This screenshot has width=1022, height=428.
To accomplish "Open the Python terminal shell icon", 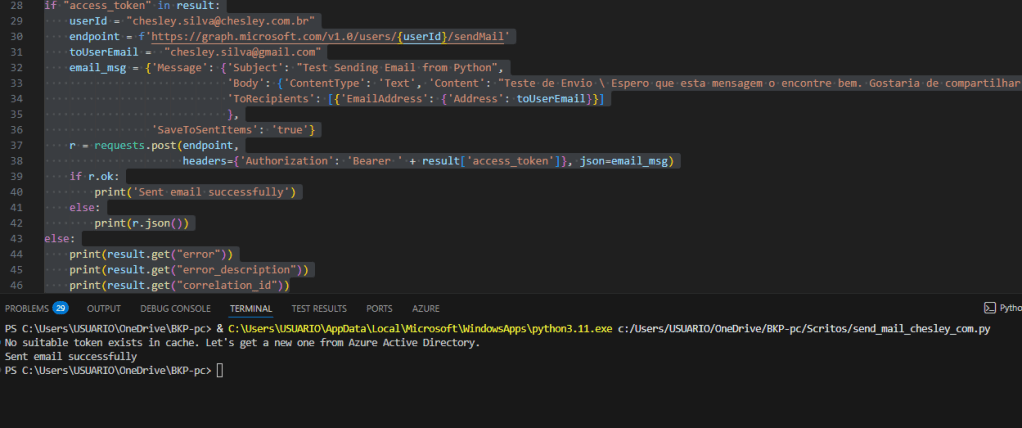I will 989,308.
